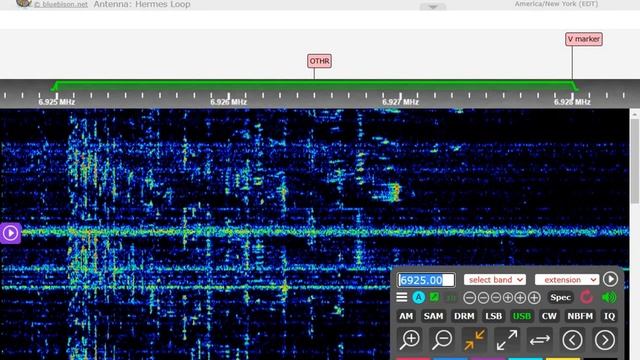This screenshot has height=360, width=640.
Task: Click the smallest frequency step-down minus button
Action: click(496, 298)
